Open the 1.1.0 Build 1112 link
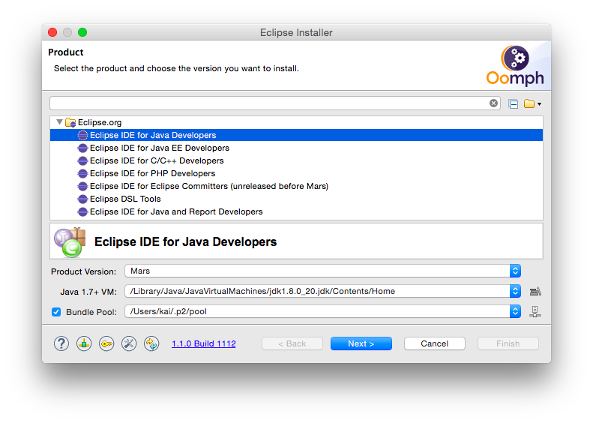593x423 pixels. pos(204,344)
